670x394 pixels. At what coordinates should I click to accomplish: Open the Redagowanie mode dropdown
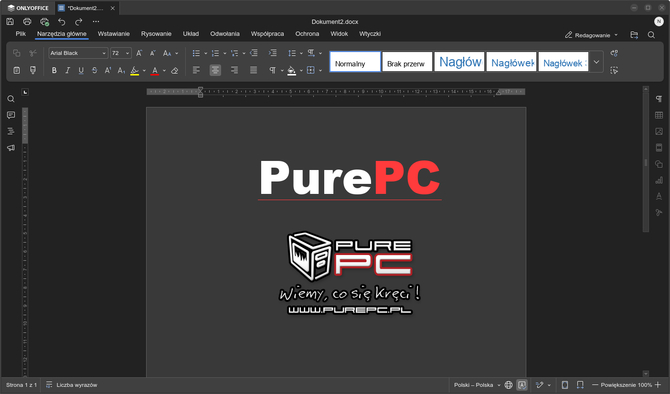click(x=591, y=35)
